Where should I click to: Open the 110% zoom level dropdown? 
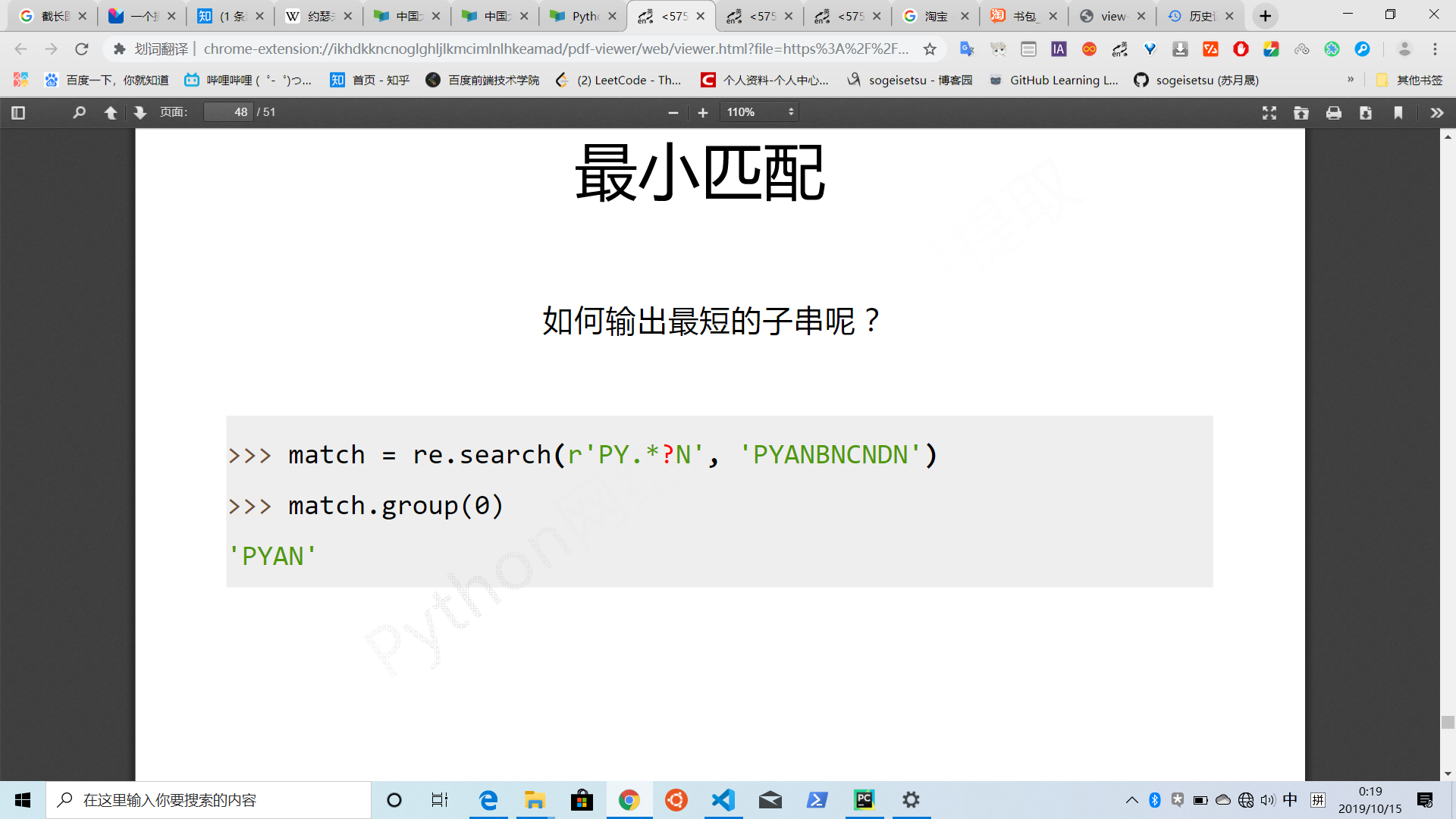[759, 112]
